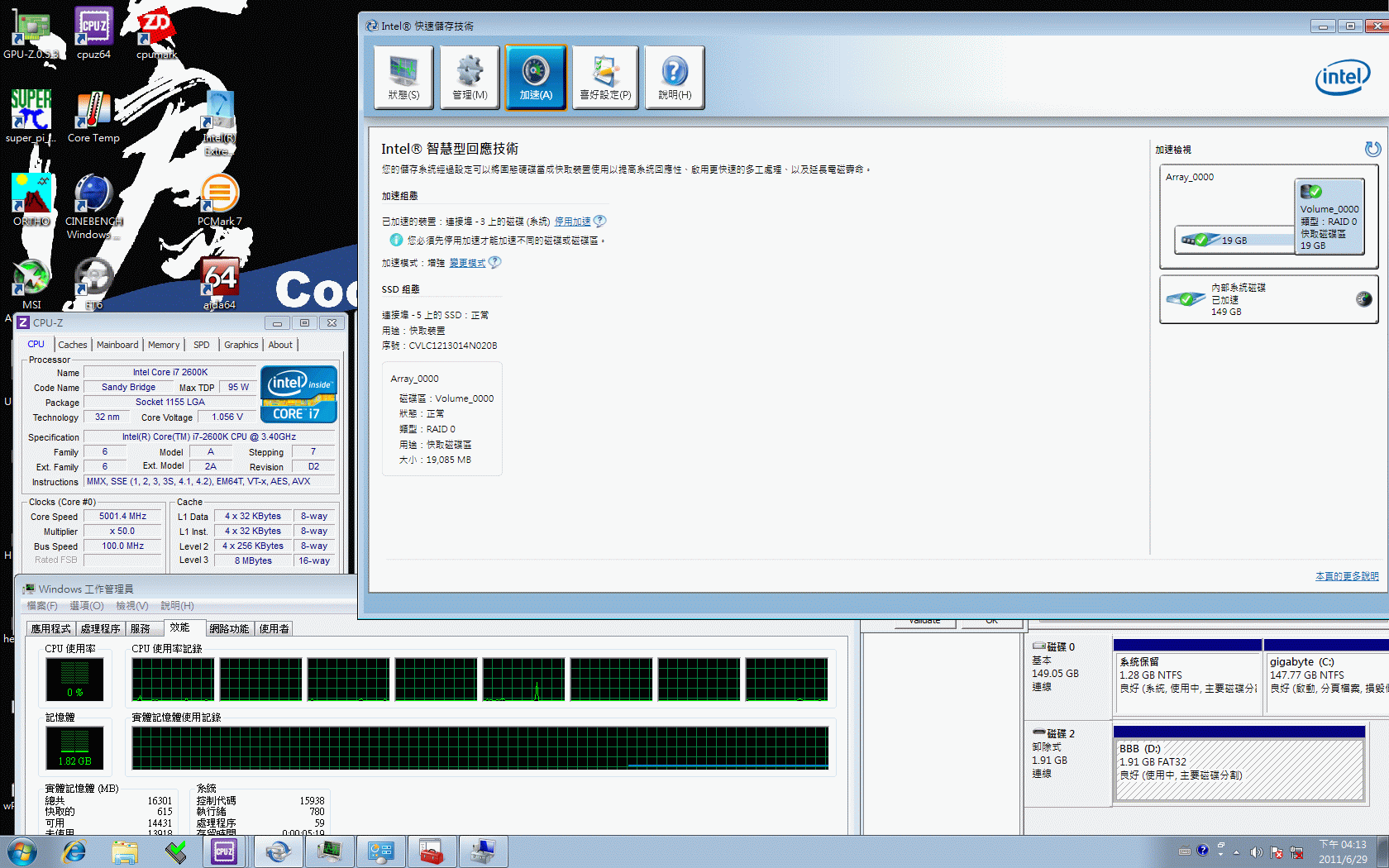Switch to CPU-Z Graphics tab
The height and width of the screenshot is (868, 1389).
pos(241,345)
